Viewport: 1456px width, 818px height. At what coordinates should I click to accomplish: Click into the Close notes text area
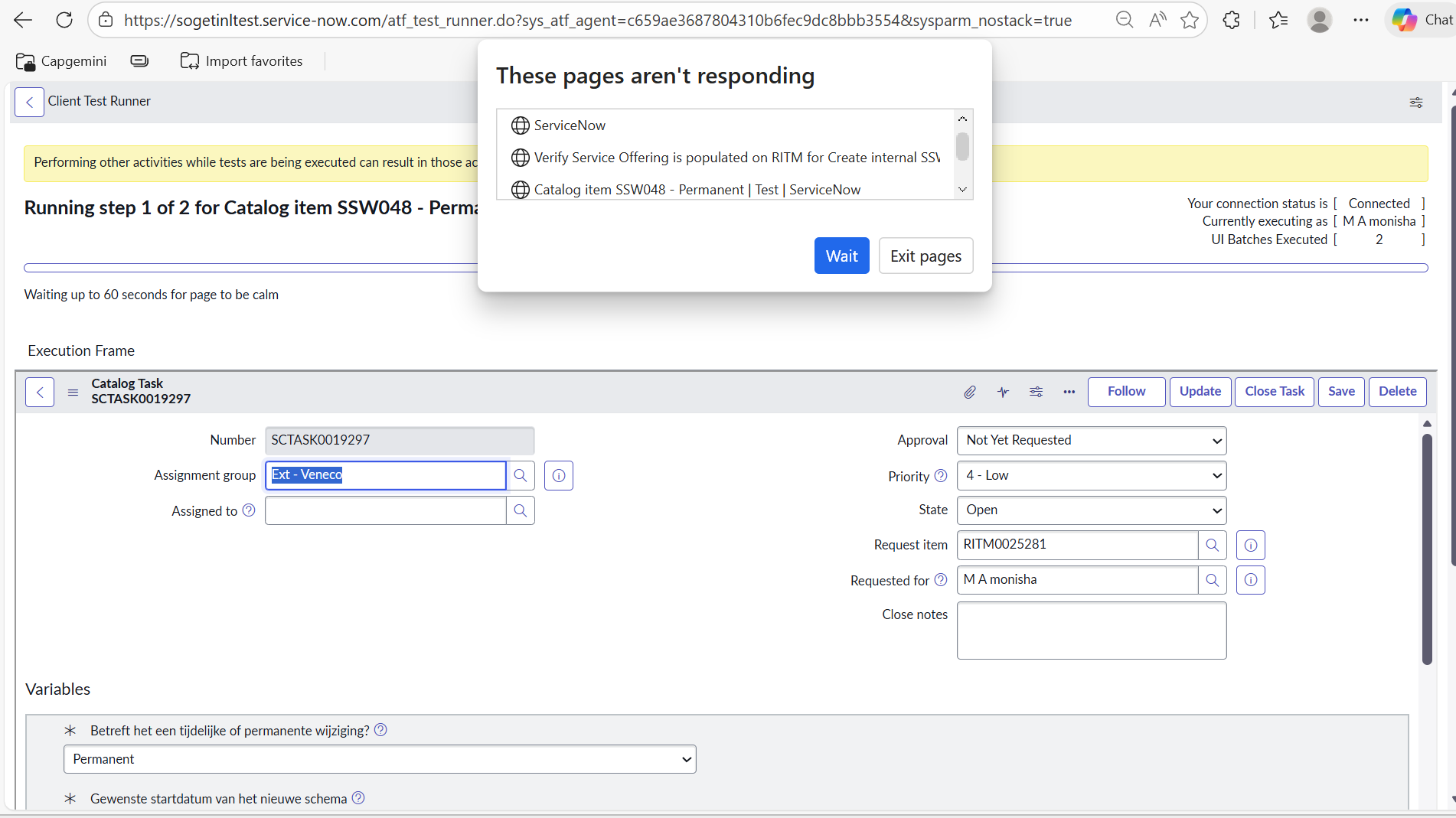pos(1091,630)
